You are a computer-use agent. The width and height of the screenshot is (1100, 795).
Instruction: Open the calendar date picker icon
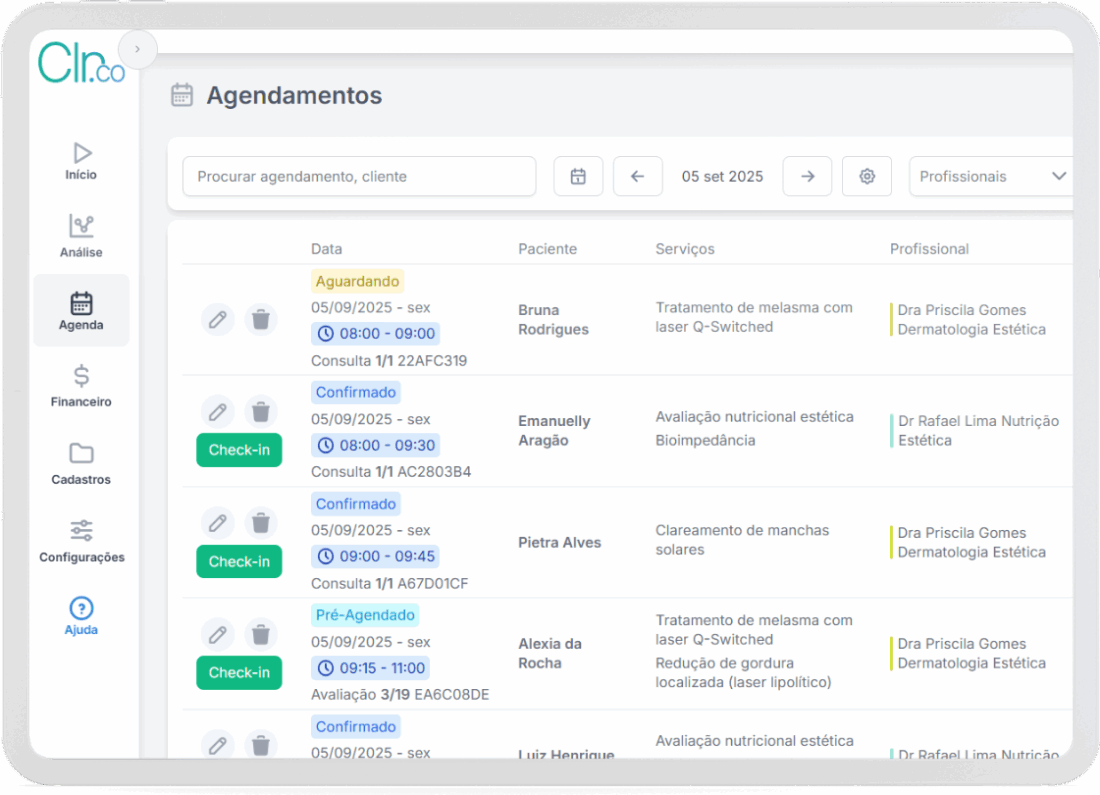578,176
